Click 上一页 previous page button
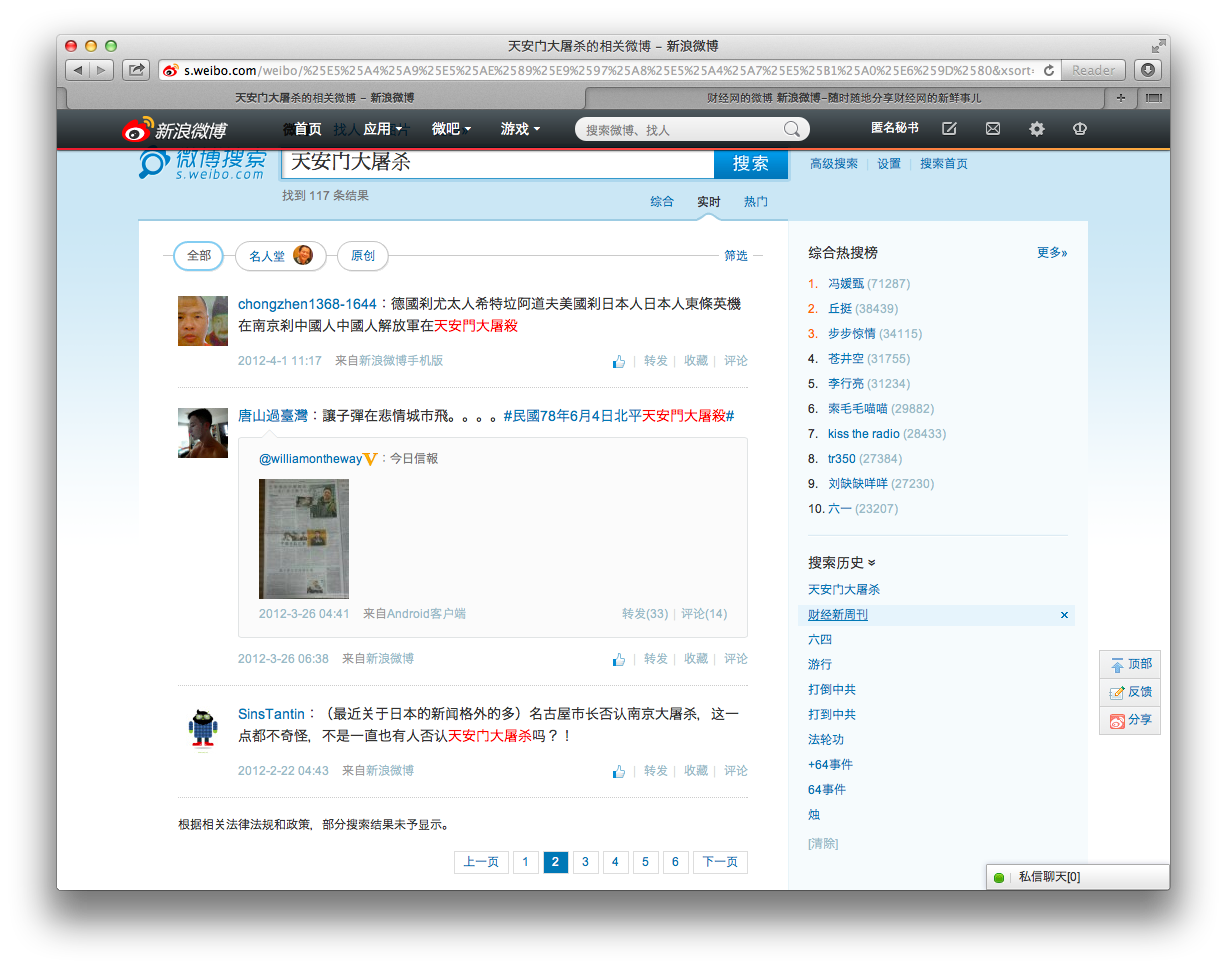This screenshot has height=969, width=1227. (x=481, y=862)
